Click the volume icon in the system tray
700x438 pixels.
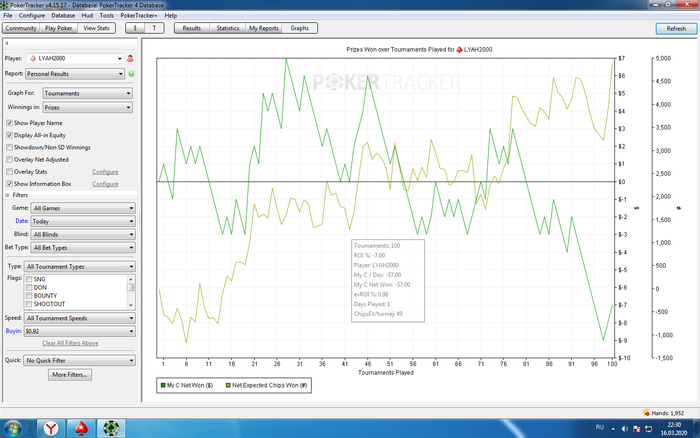(625, 429)
